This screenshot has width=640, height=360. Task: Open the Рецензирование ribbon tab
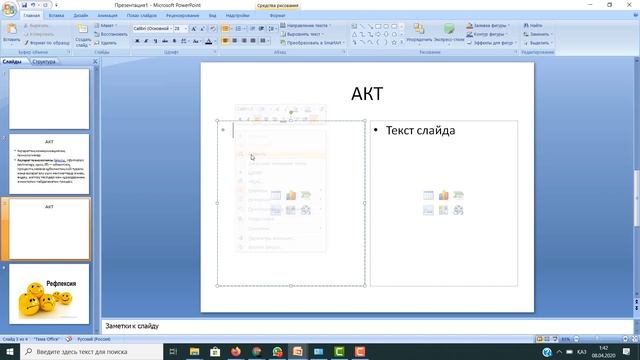pos(182,16)
